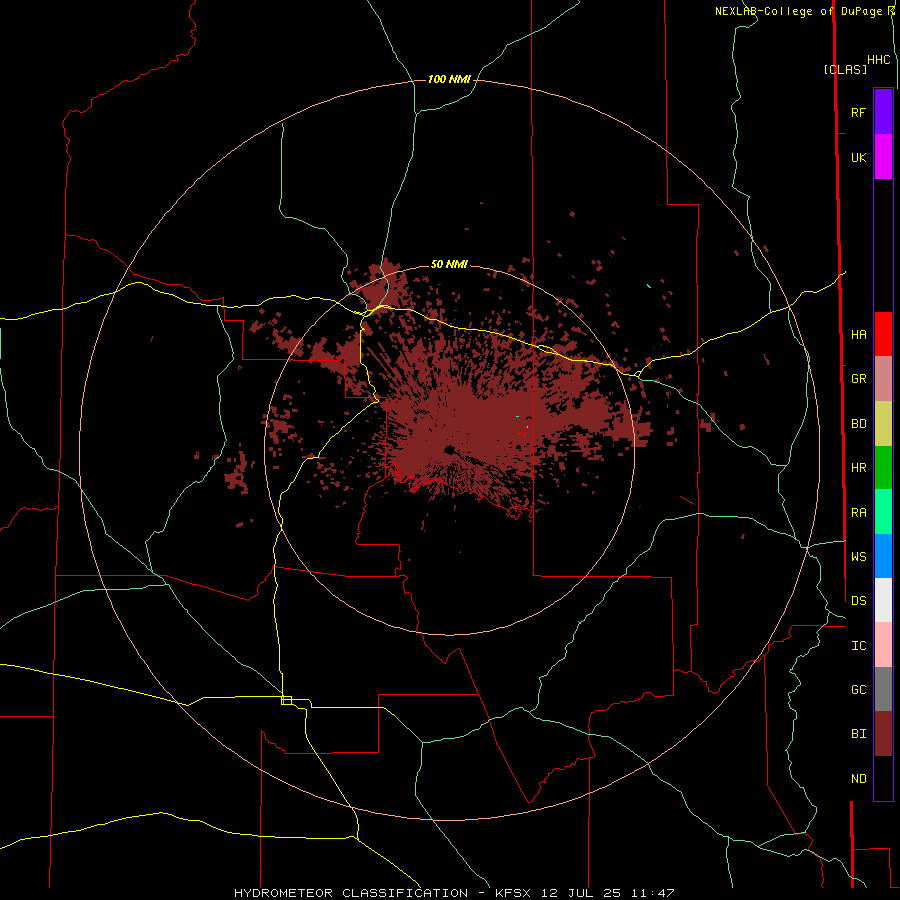This screenshot has width=900, height=900.
Task: Click the GR legend label
Action: click(858, 379)
